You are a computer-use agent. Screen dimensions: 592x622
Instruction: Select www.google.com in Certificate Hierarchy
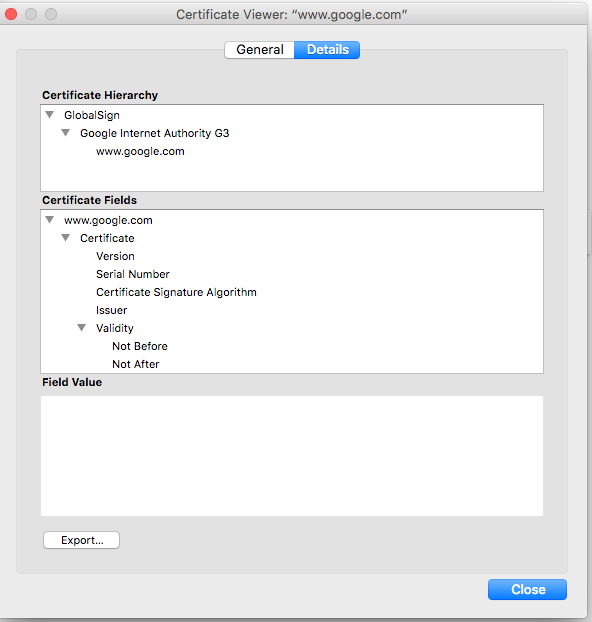(140, 152)
